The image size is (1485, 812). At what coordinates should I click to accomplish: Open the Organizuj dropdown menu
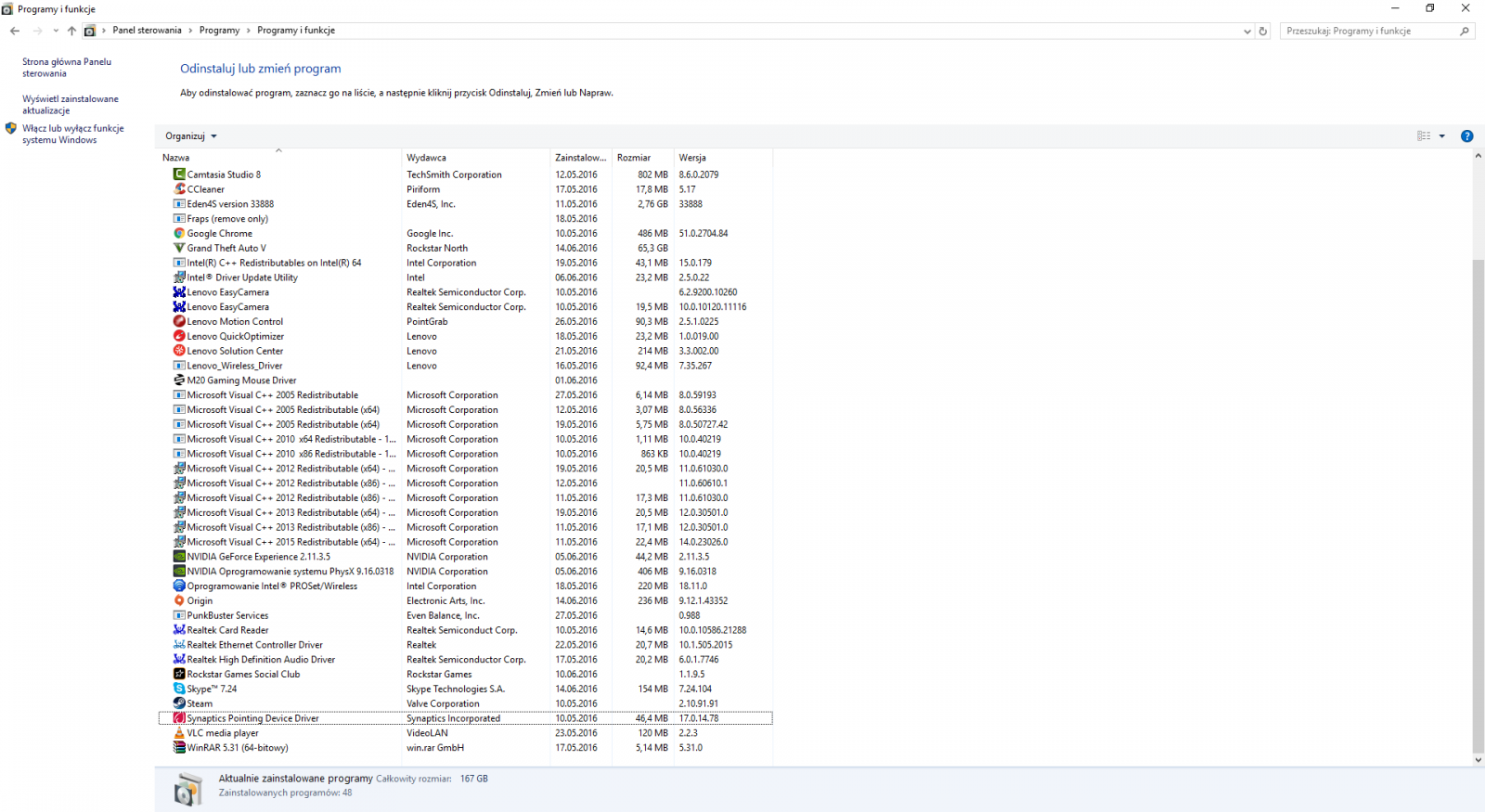(190, 136)
